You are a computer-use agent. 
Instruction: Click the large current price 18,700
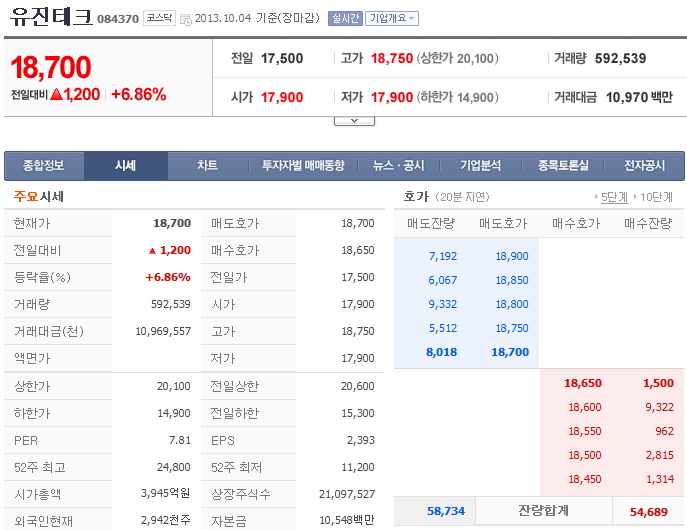tap(51, 67)
